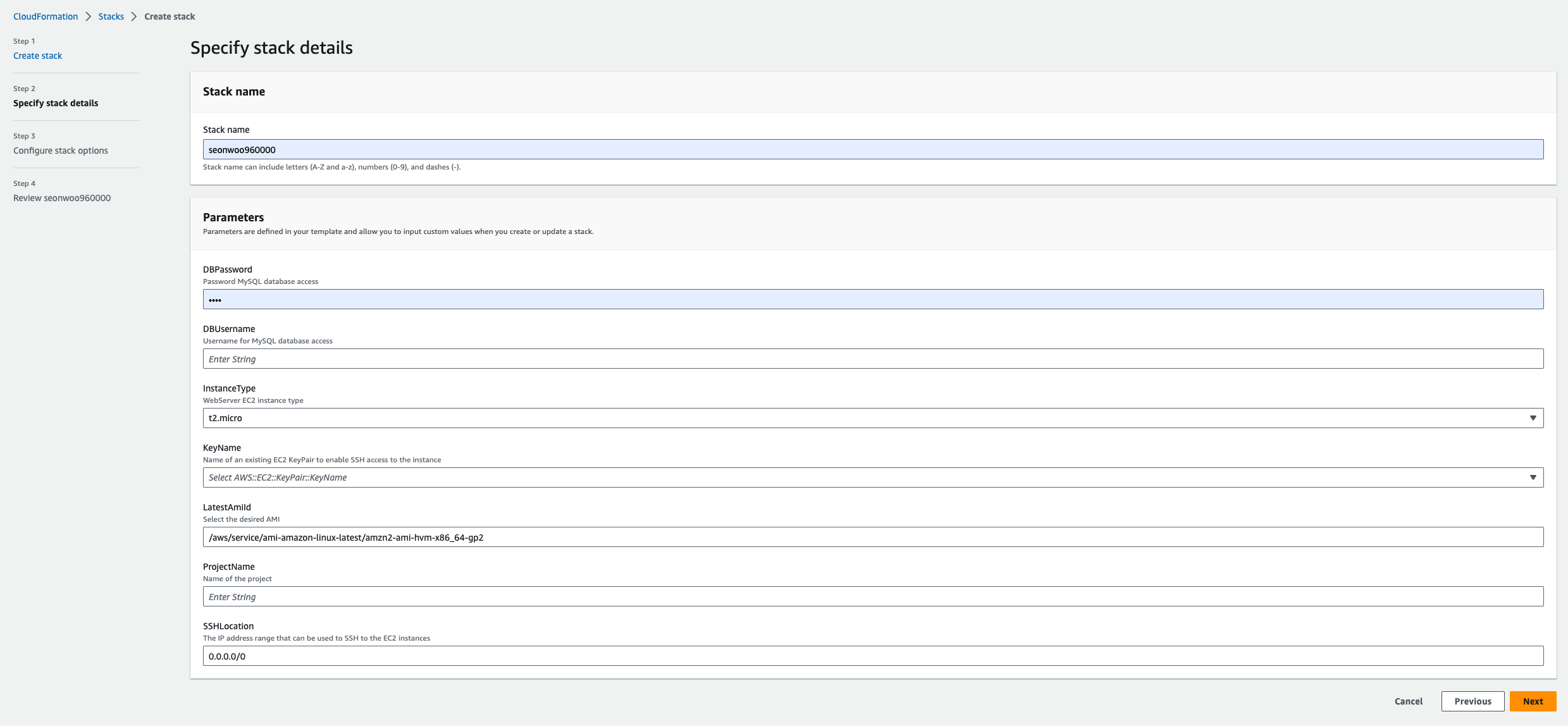This screenshot has width=1568, height=726.
Task: Click breadcrumb chevron after CloudFormation
Action: [x=89, y=16]
